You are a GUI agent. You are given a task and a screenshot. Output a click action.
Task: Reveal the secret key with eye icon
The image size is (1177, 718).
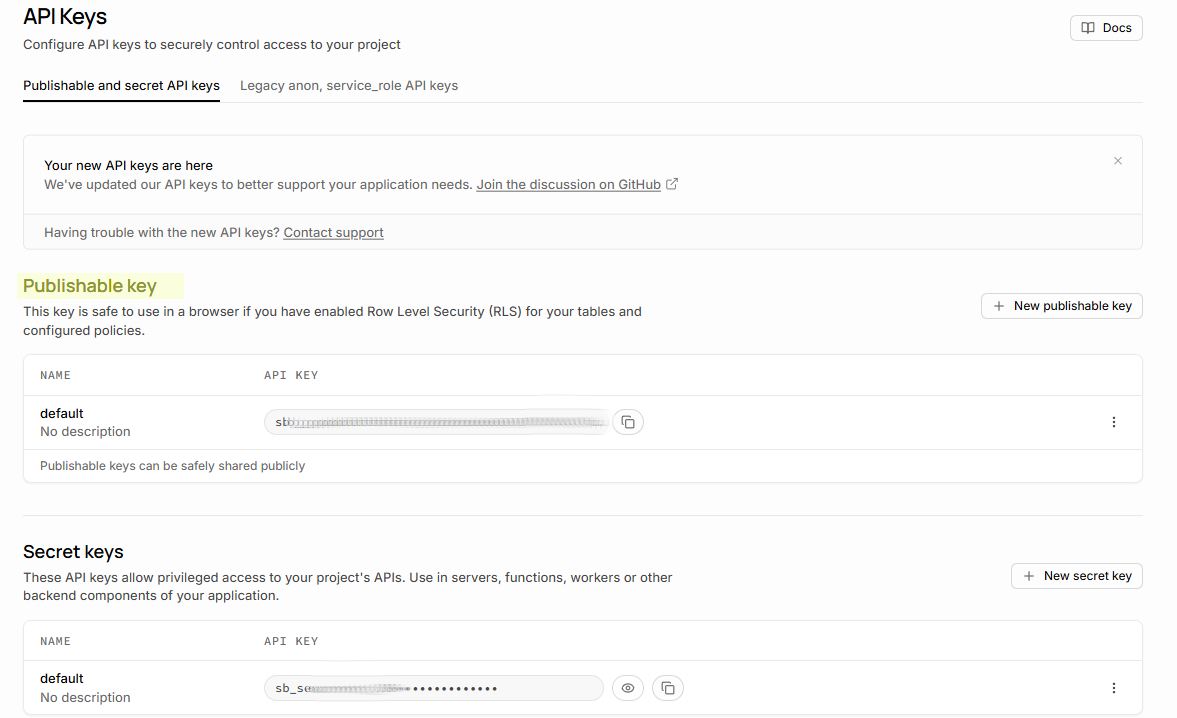click(628, 688)
